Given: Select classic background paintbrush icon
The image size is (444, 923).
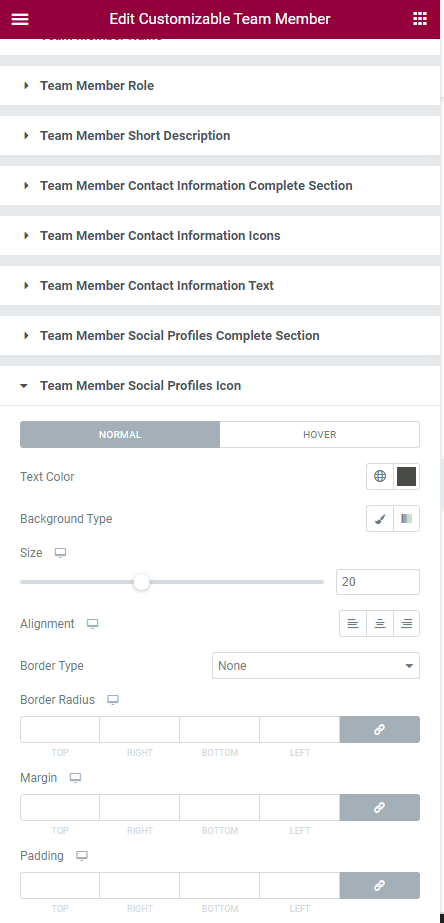Looking at the screenshot, I should point(380,519).
